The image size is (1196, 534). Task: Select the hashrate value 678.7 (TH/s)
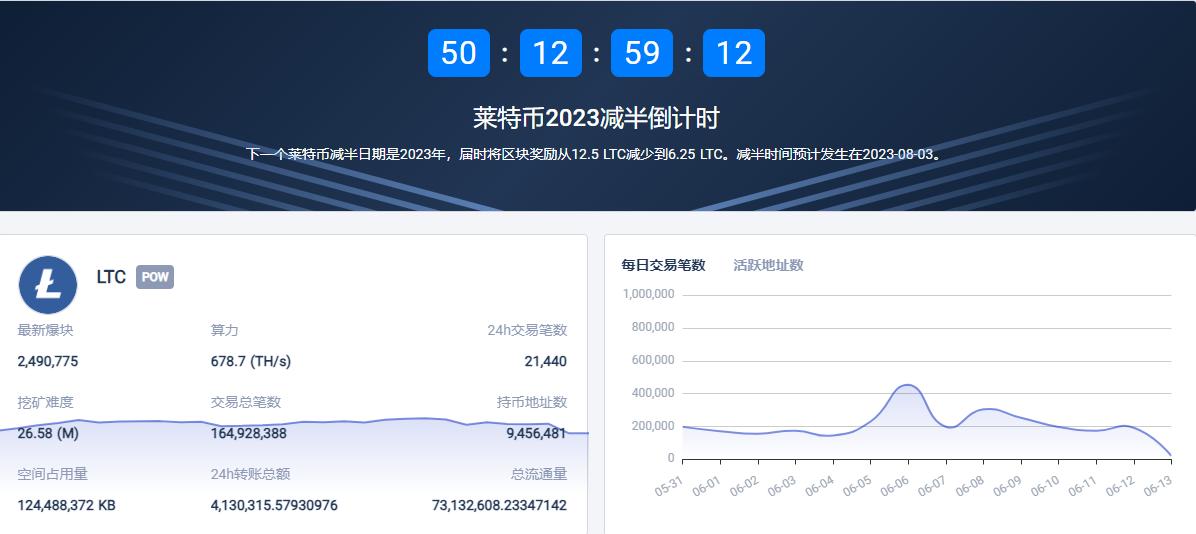[251, 361]
